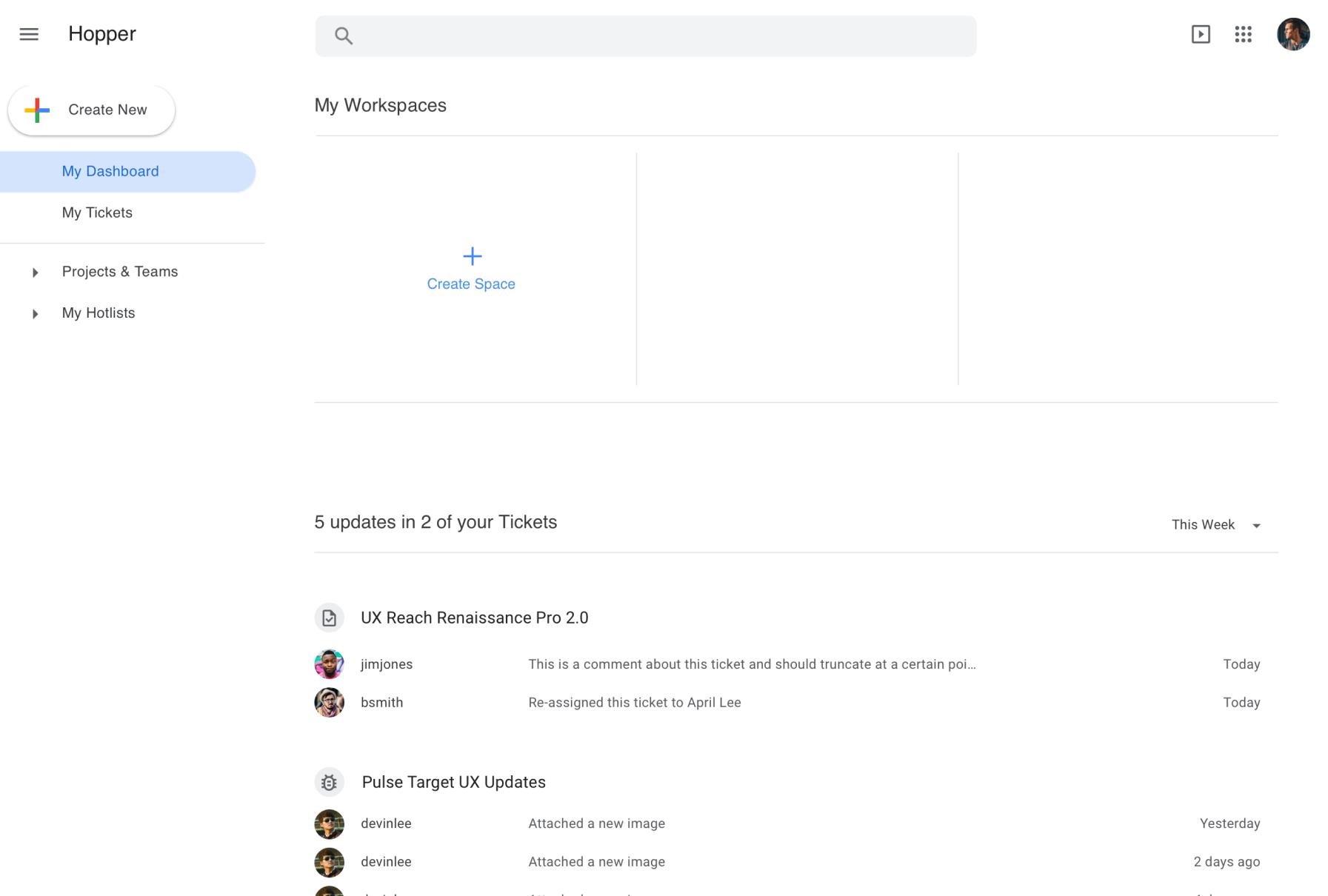
Task: Click the play presentation icon
Action: tap(1200, 34)
